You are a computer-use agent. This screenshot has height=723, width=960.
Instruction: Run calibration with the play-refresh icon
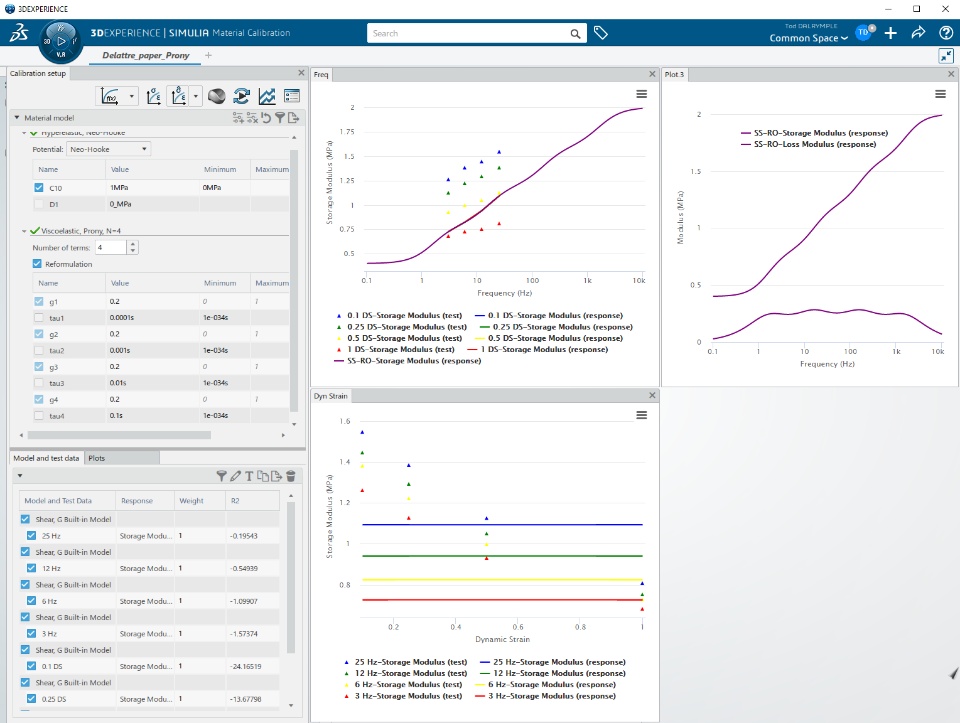point(242,96)
